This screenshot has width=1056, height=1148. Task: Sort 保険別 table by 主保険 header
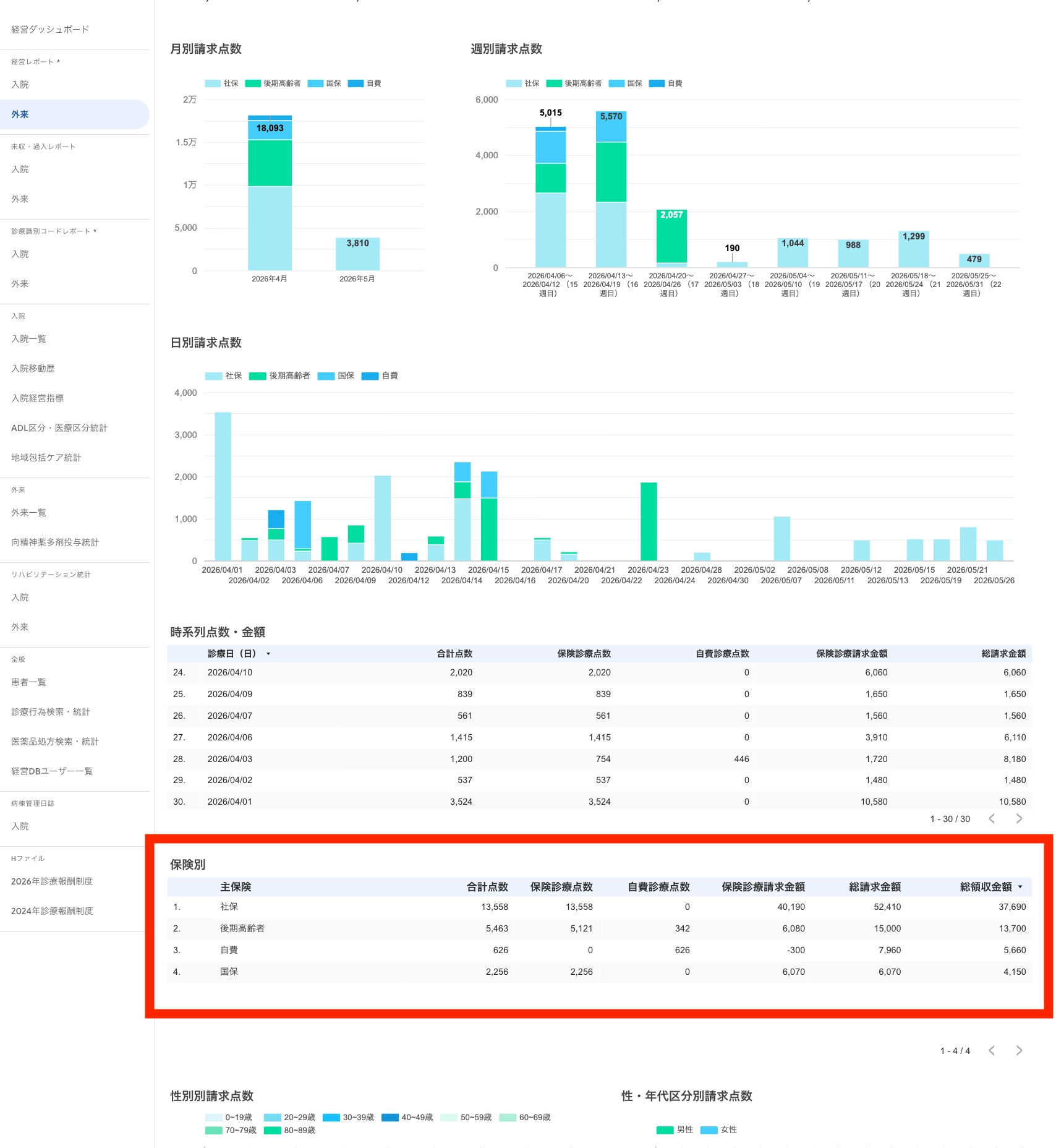pos(236,887)
